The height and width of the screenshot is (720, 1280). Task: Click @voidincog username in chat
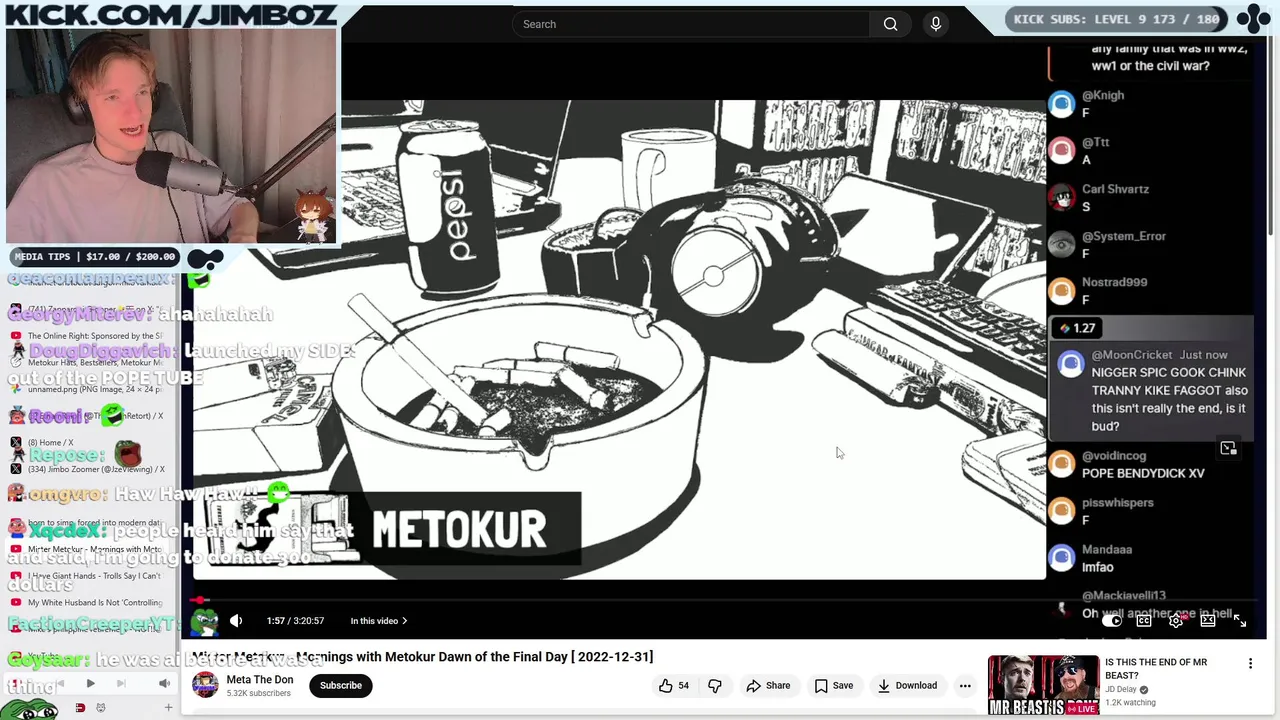tap(1114, 456)
